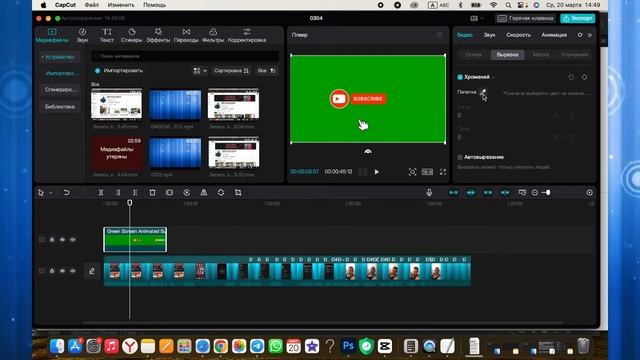Switch to the Скорость tab
The image size is (640, 360).
(x=518, y=35)
